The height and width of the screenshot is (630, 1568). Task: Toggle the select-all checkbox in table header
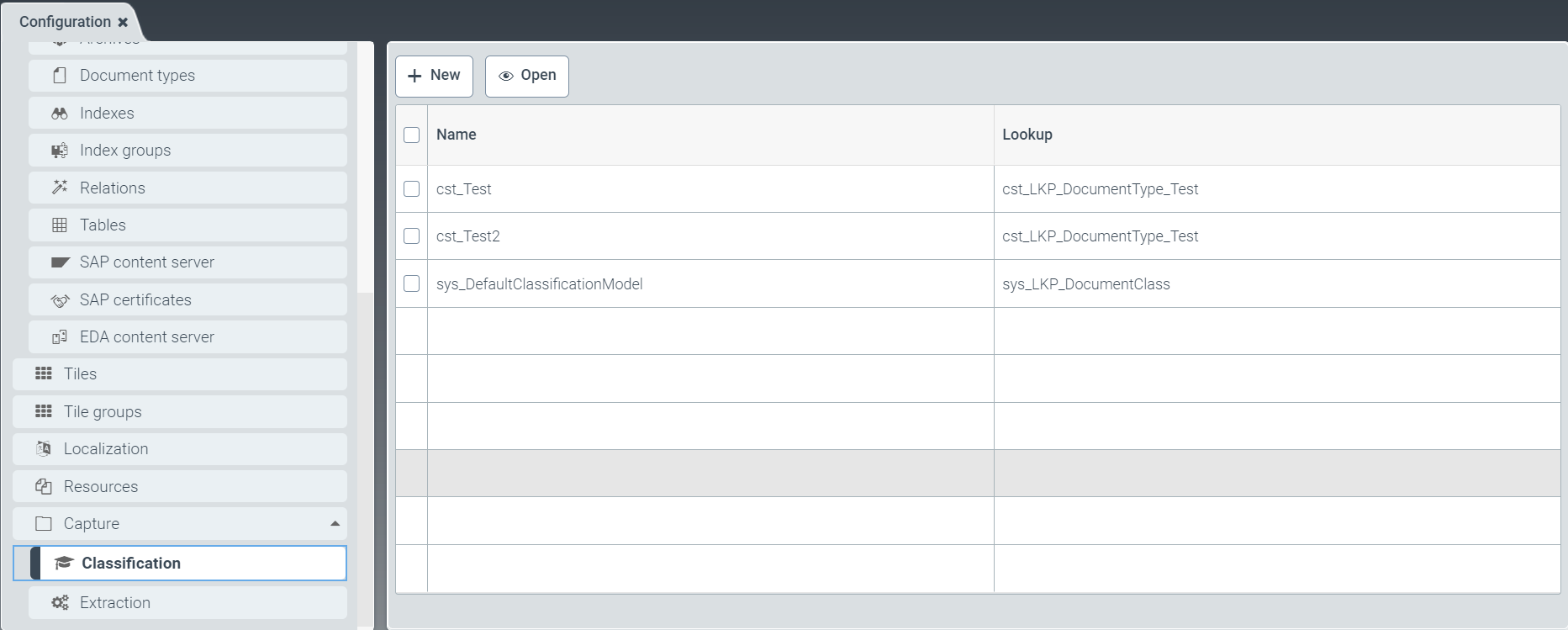411,135
